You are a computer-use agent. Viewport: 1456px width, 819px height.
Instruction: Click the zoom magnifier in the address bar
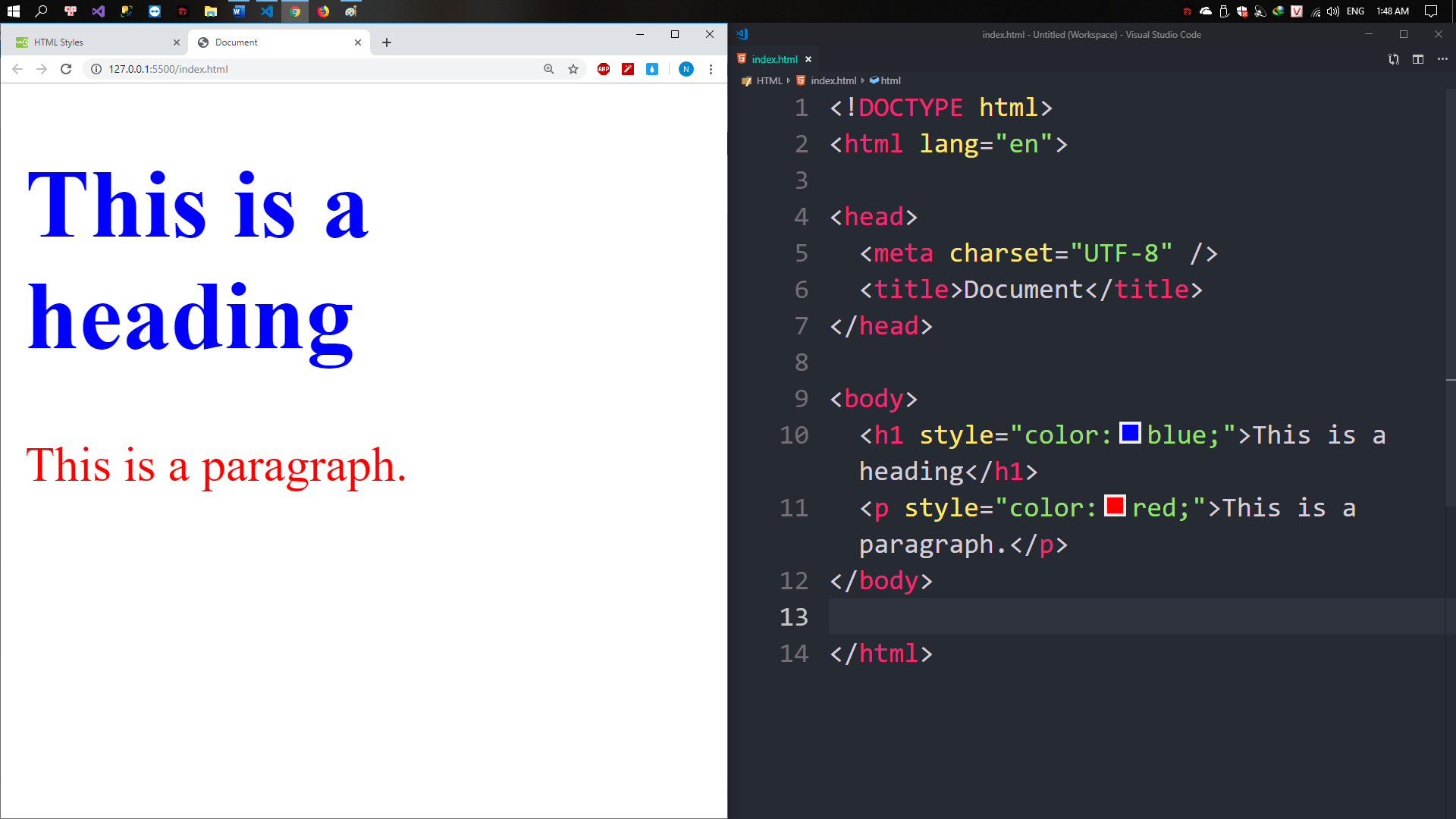click(x=549, y=69)
